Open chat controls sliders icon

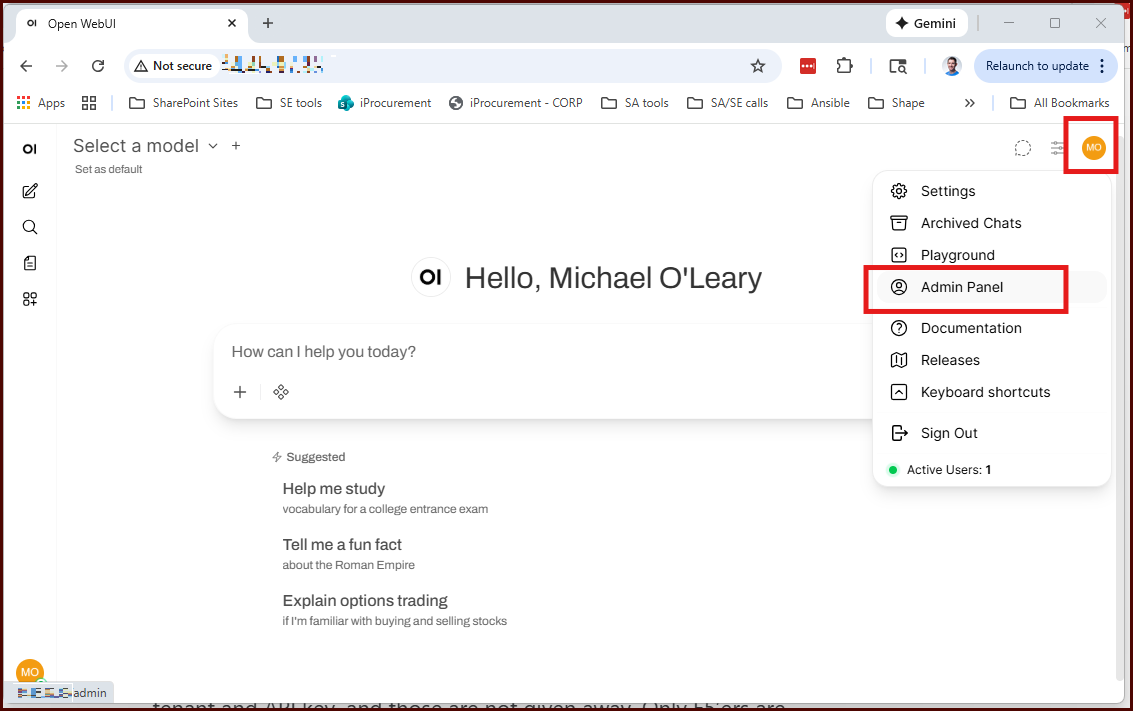pos(1057,148)
